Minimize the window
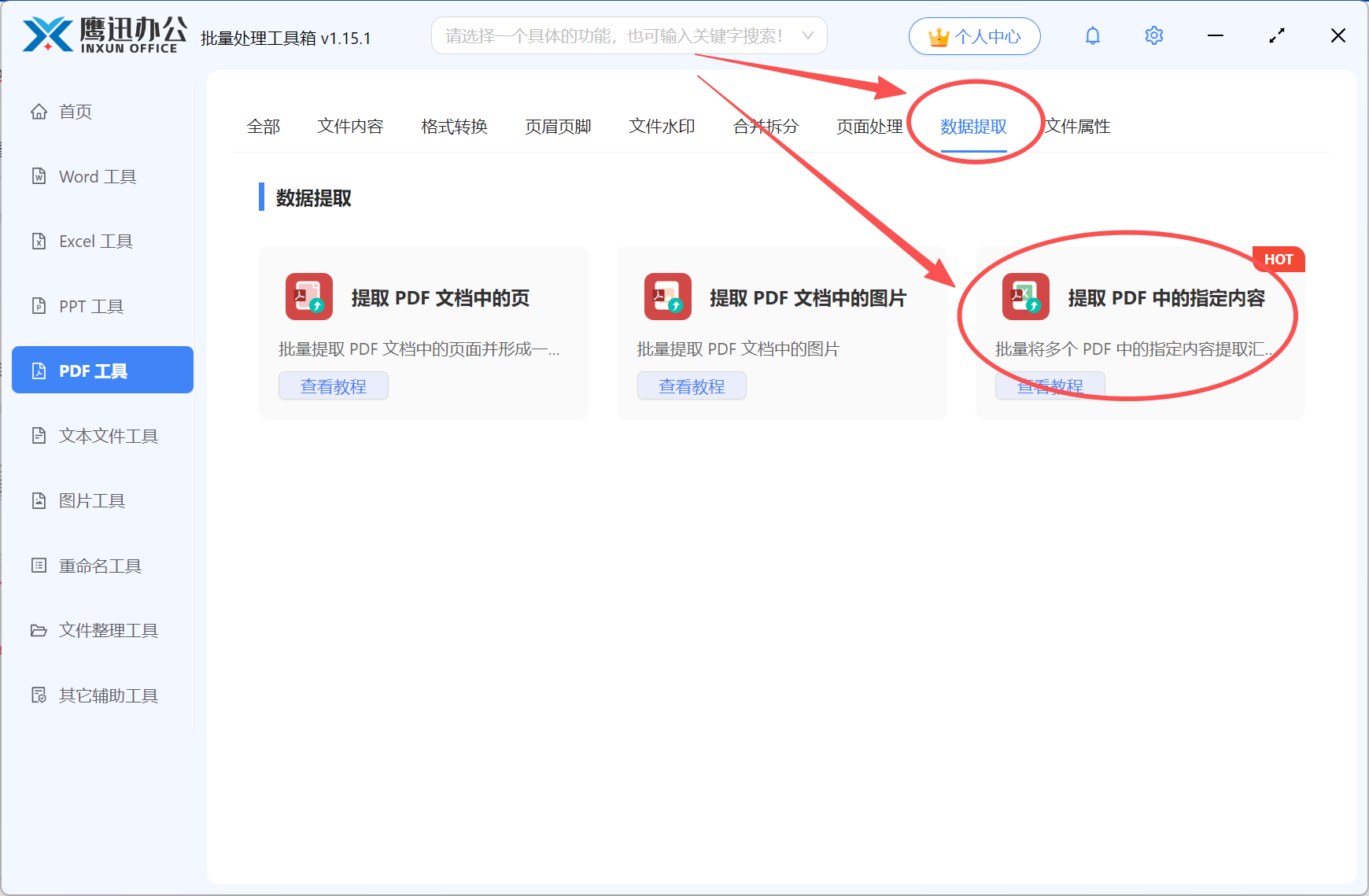Image resolution: width=1369 pixels, height=896 pixels. 1216,35
